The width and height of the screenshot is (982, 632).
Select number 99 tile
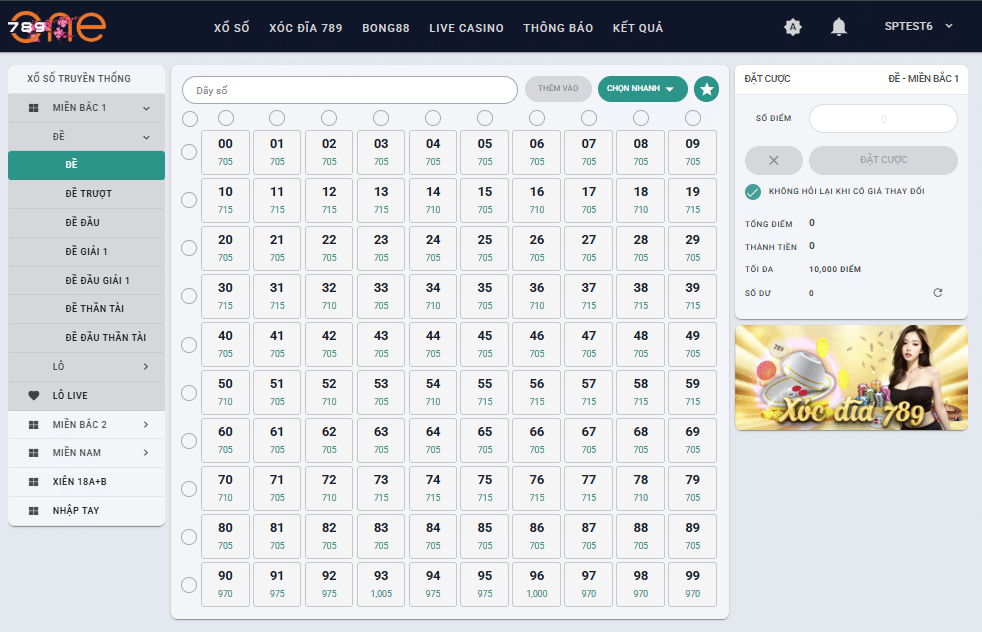tap(693, 584)
